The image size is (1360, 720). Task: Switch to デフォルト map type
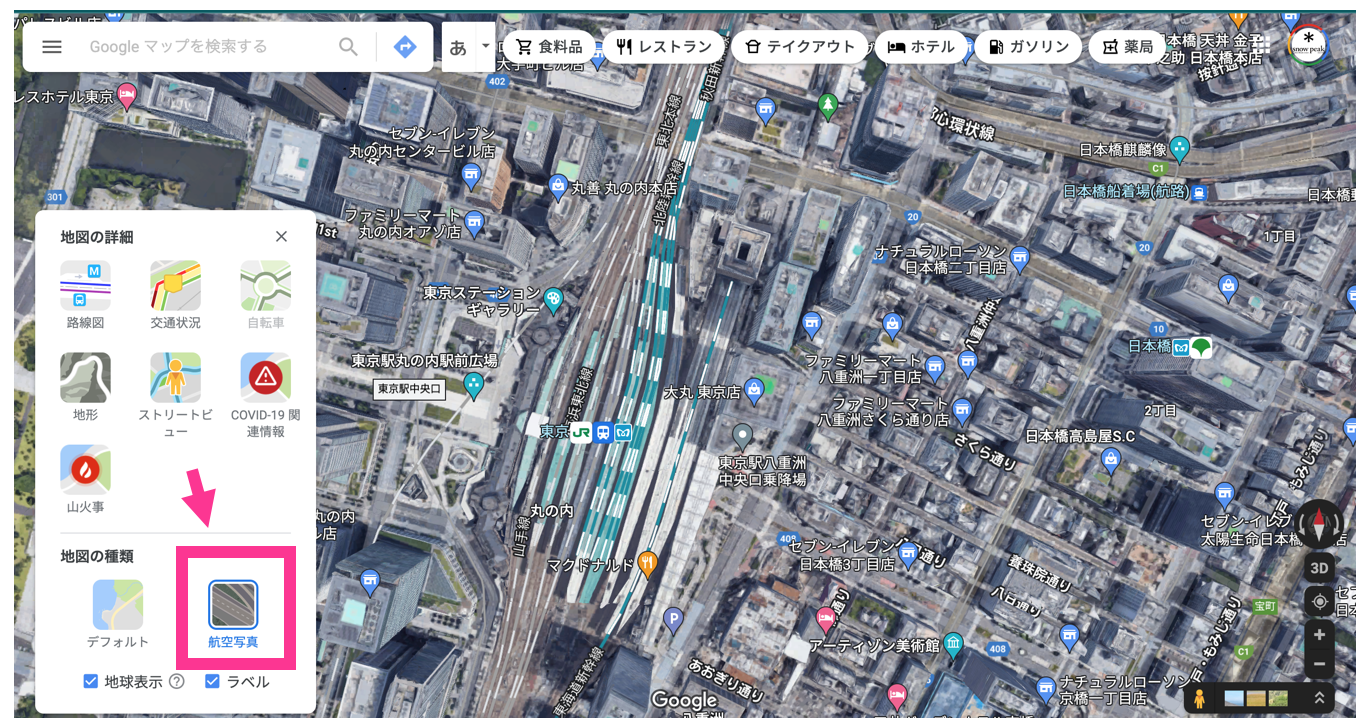[118, 605]
